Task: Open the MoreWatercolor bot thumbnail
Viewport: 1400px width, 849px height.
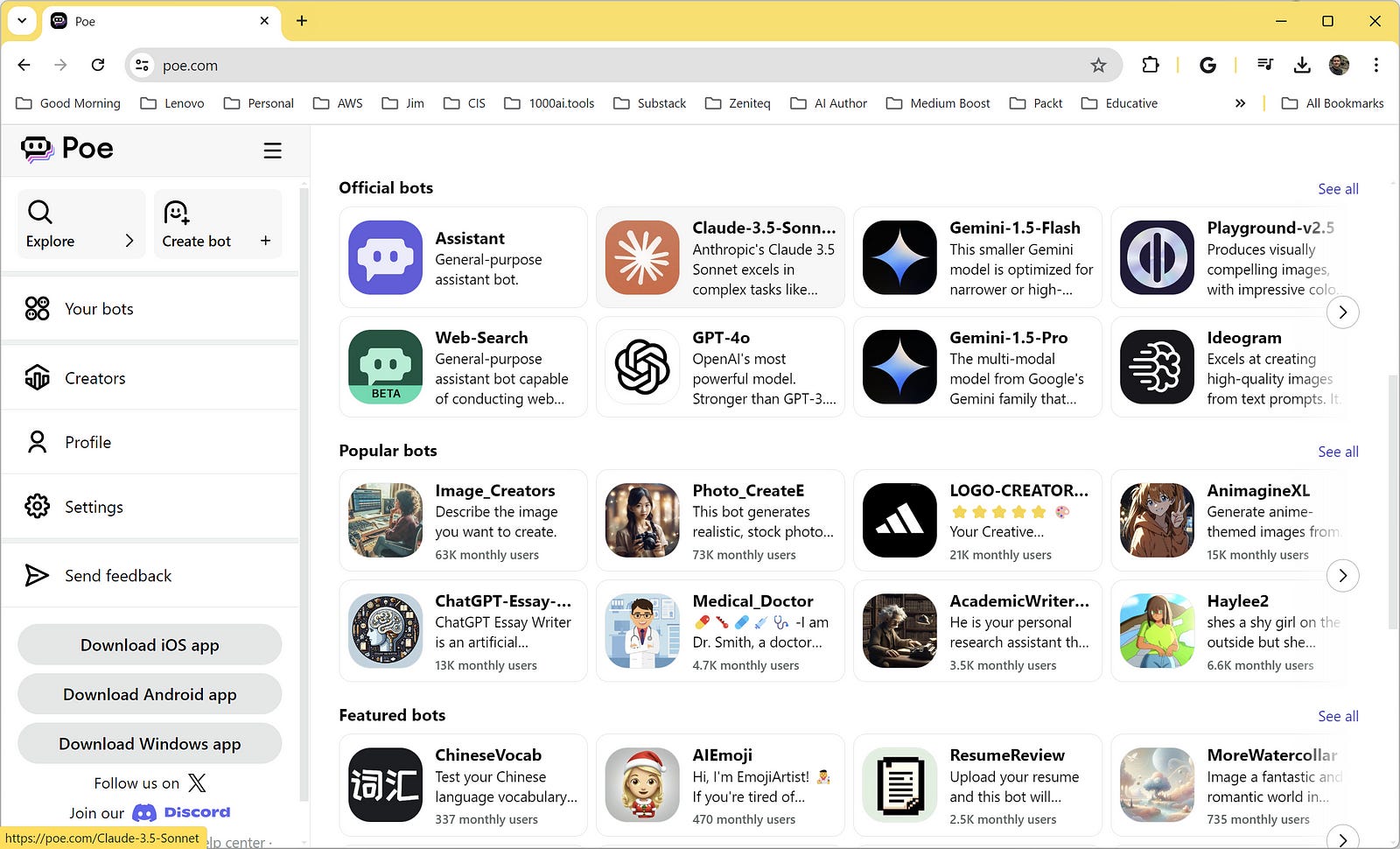Action: 1157,784
